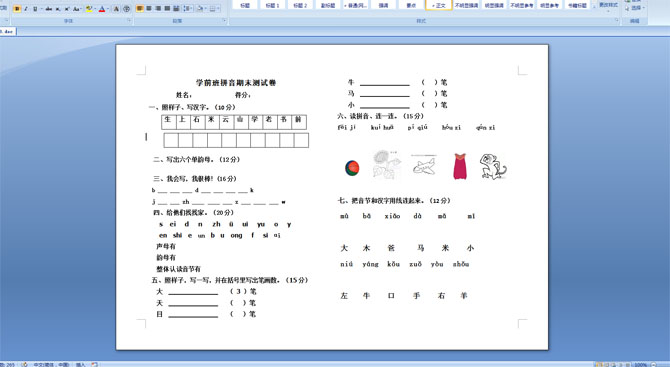Viewport: 670px width, 367px height.
Task: Apply strikethrough to text
Action: 49,9
